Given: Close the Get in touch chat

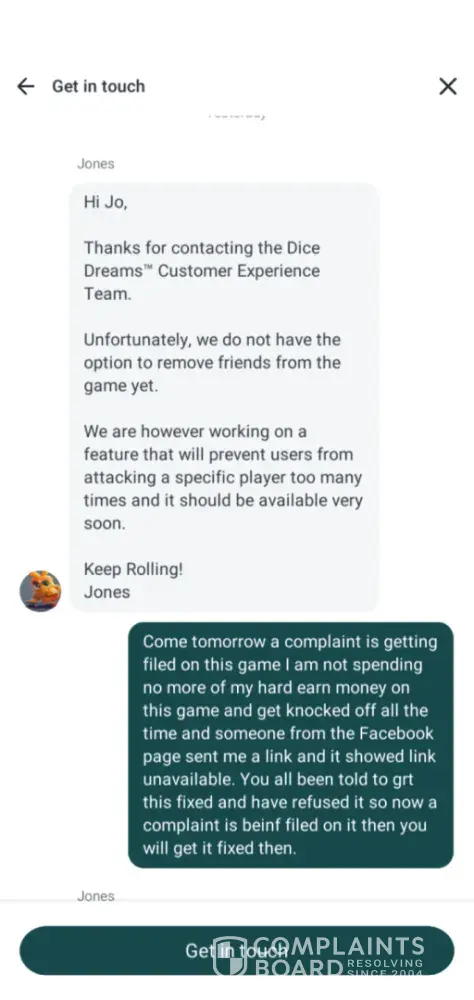Looking at the screenshot, I should point(448,86).
